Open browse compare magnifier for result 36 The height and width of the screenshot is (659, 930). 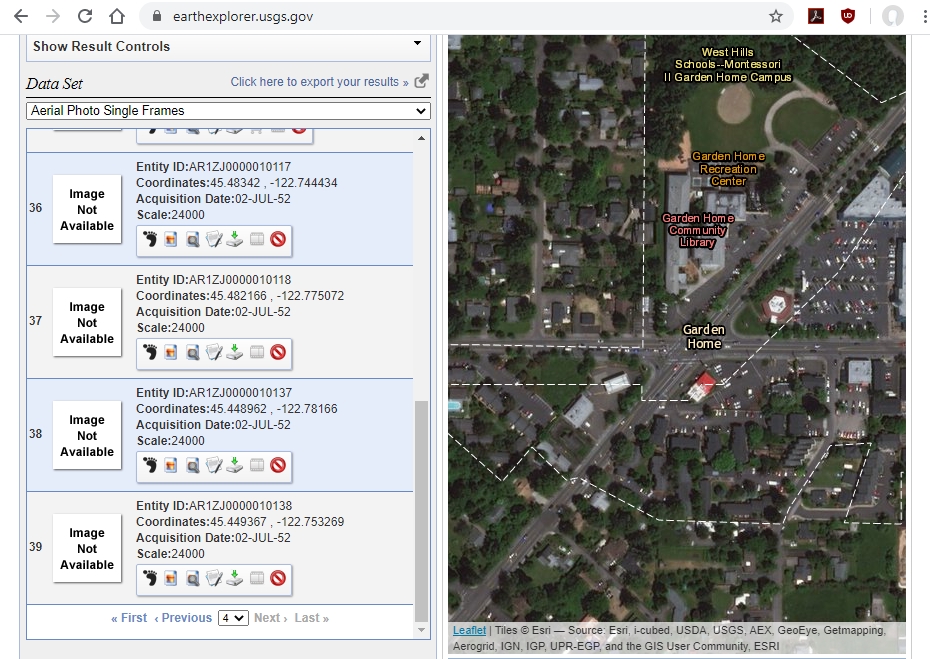tap(192, 240)
